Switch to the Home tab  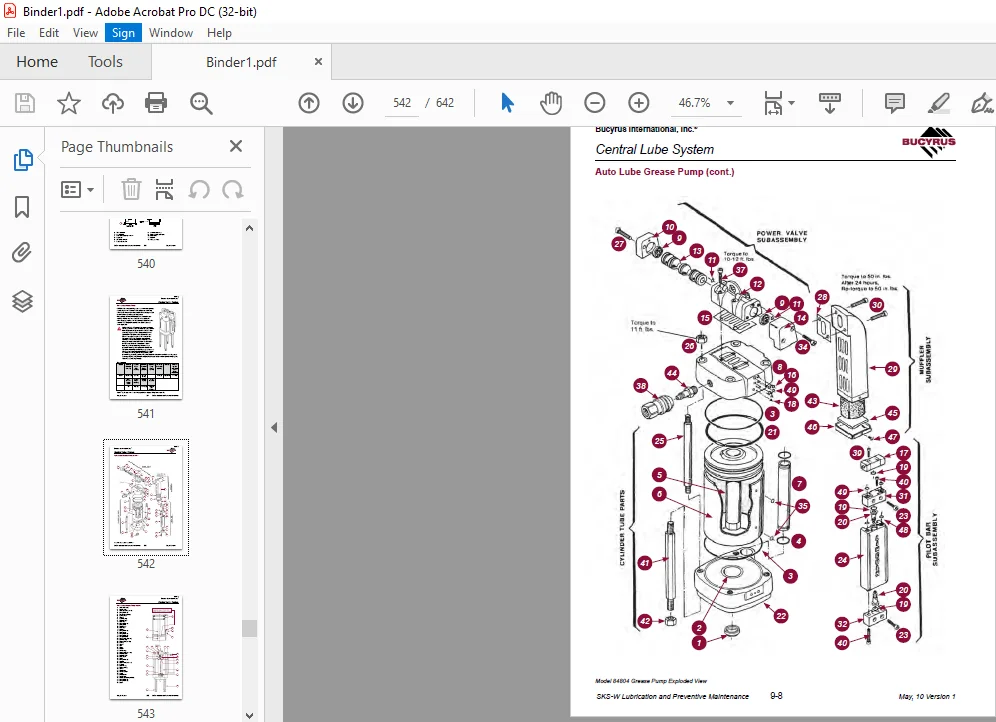(x=37, y=62)
